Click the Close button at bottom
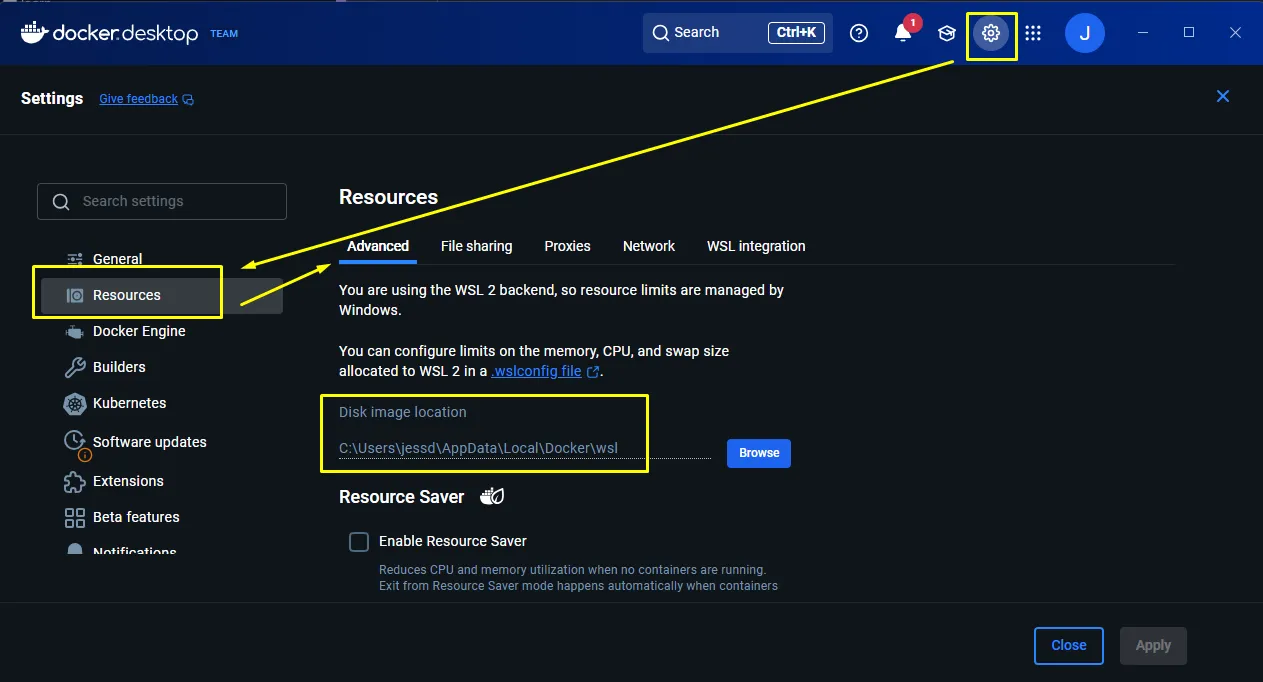 pos(1068,646)
